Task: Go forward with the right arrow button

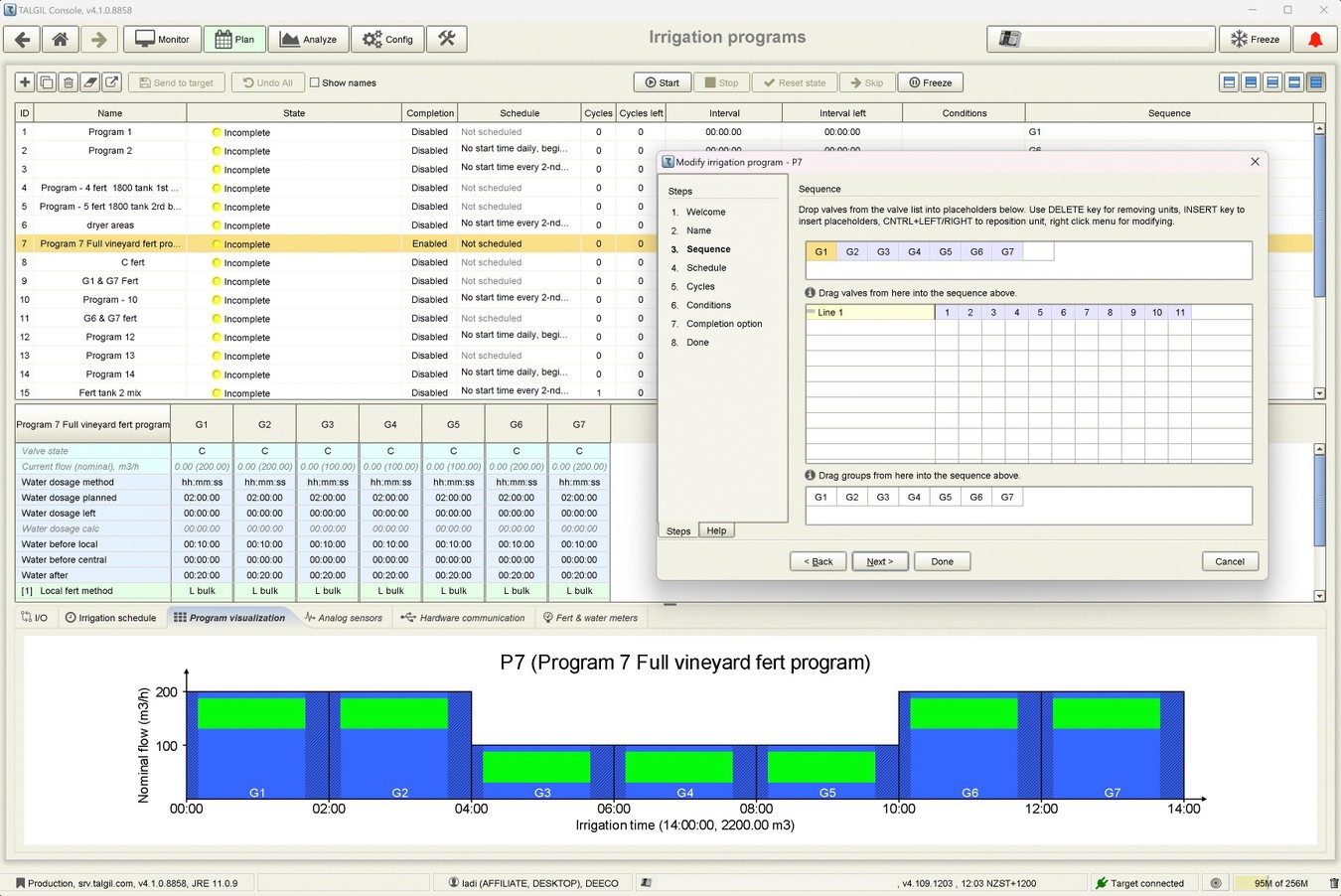Action: 98,40
